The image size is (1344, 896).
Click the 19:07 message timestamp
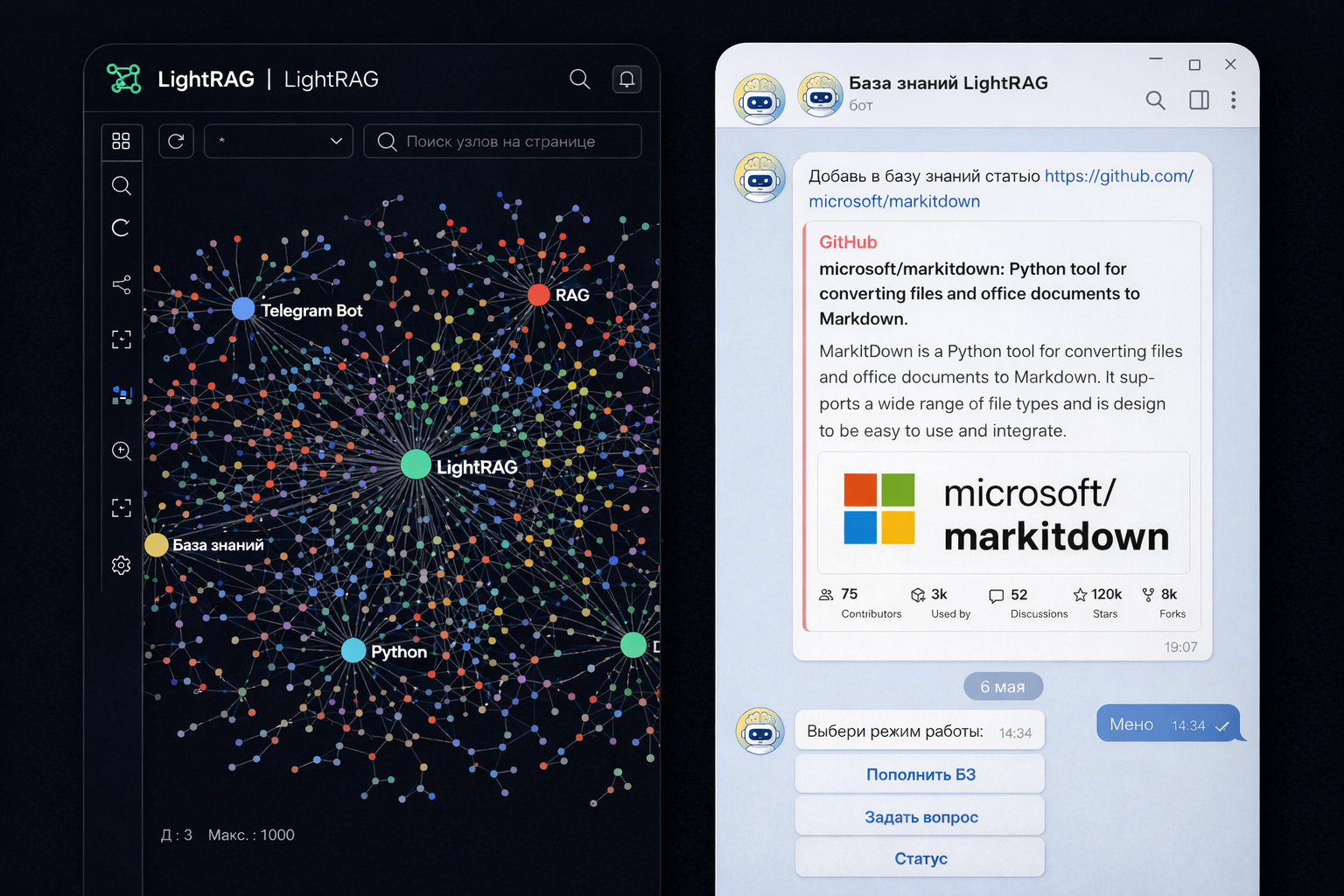[x=1180, y=647]
